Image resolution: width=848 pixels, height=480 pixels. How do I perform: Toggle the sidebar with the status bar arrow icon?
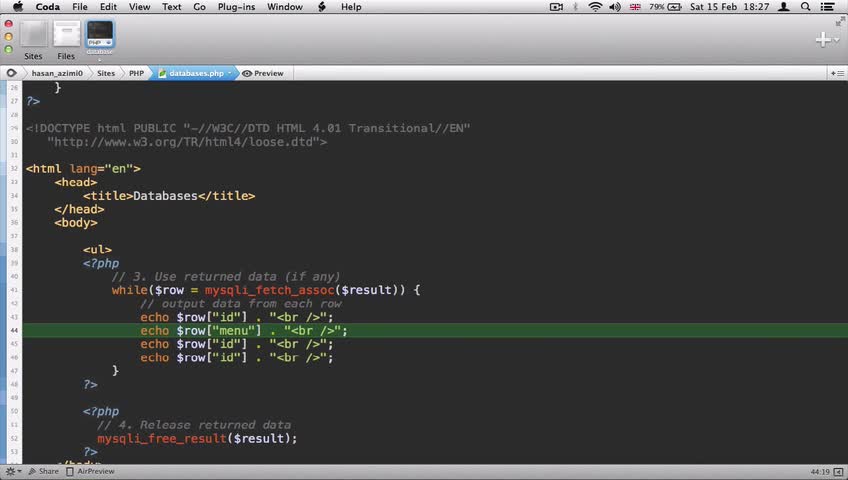tap(838, 472)
